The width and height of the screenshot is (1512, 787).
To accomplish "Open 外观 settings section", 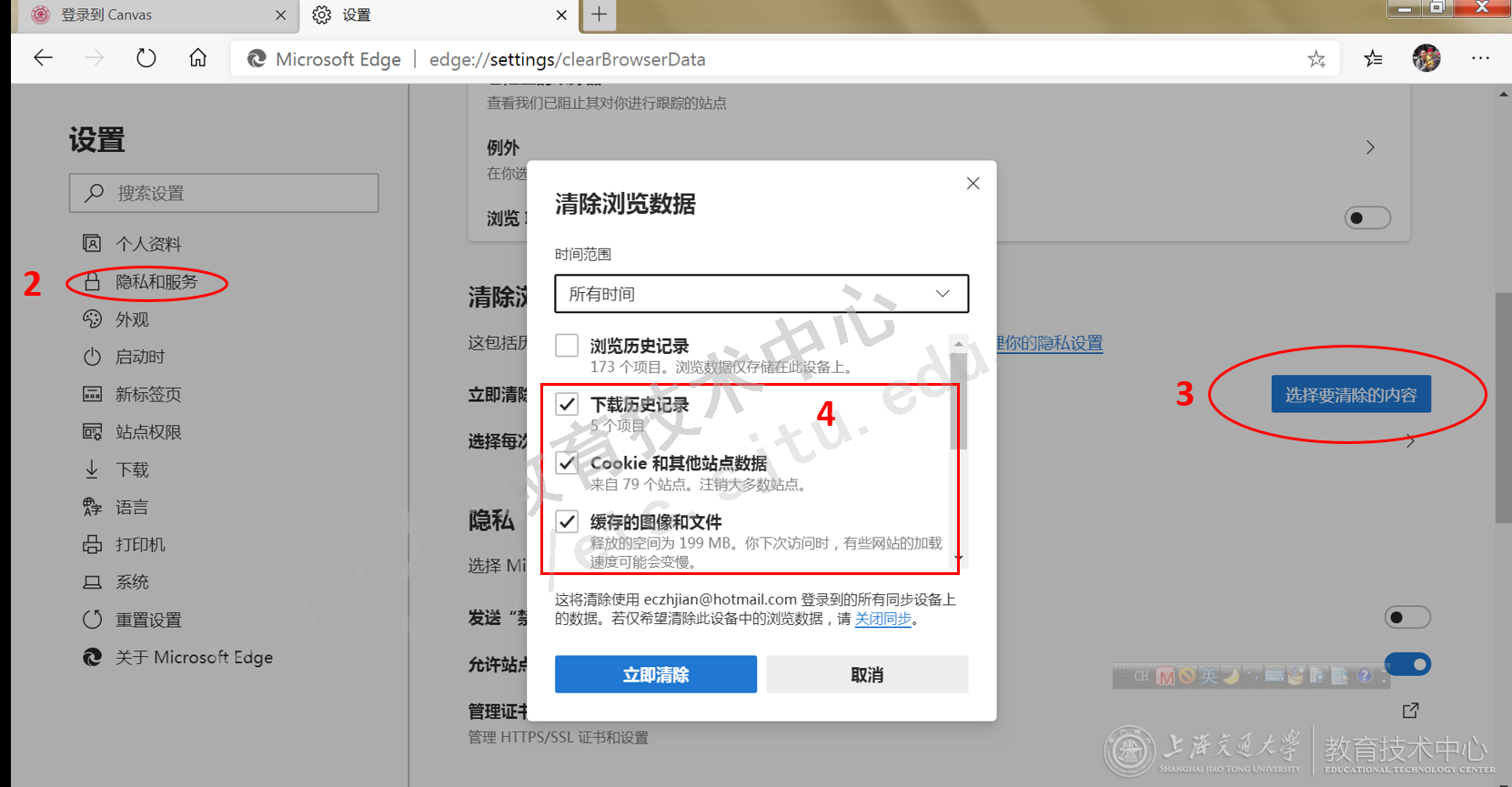I will (132, 319).
